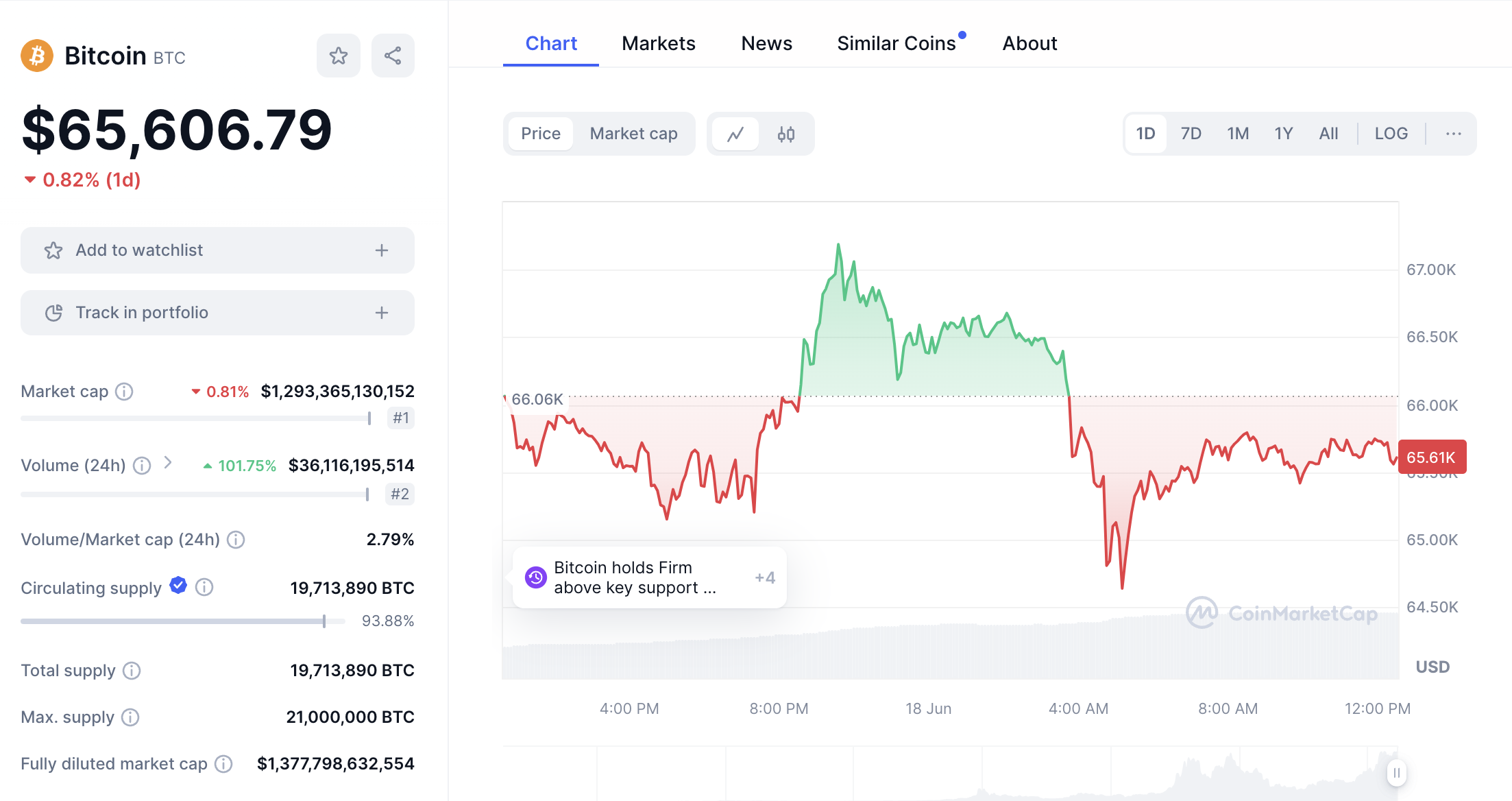Click Add to watchlist button
This screenshot has width=1512, height=801.
217,250
